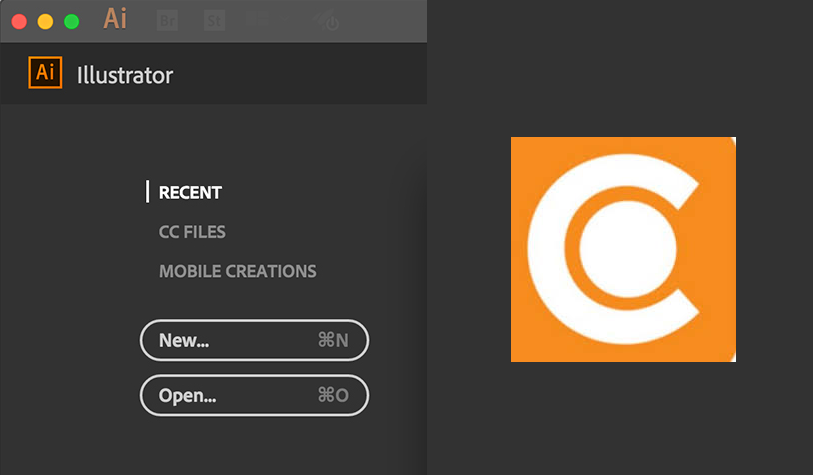Open the arrange documents dropdown
Viewport: 813px width, 475px height.
pos(268,18)
